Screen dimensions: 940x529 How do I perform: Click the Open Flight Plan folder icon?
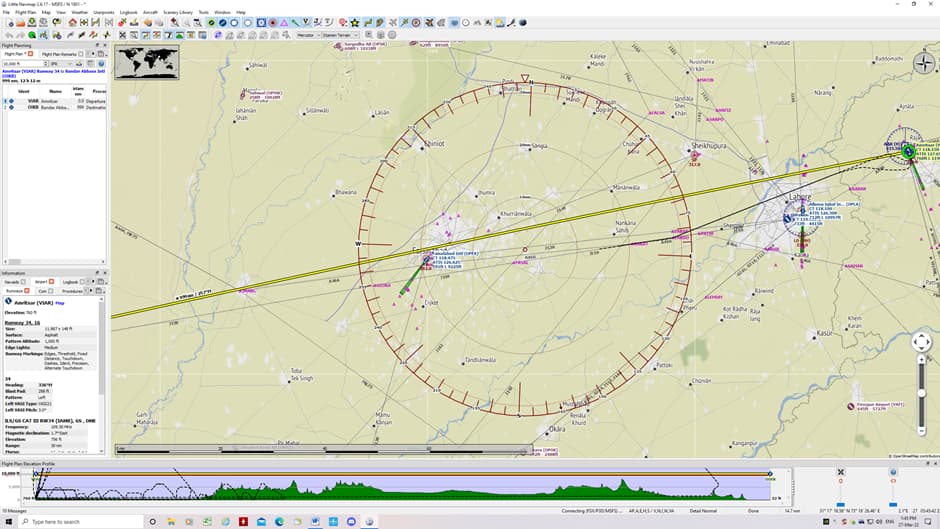(20, 23)
